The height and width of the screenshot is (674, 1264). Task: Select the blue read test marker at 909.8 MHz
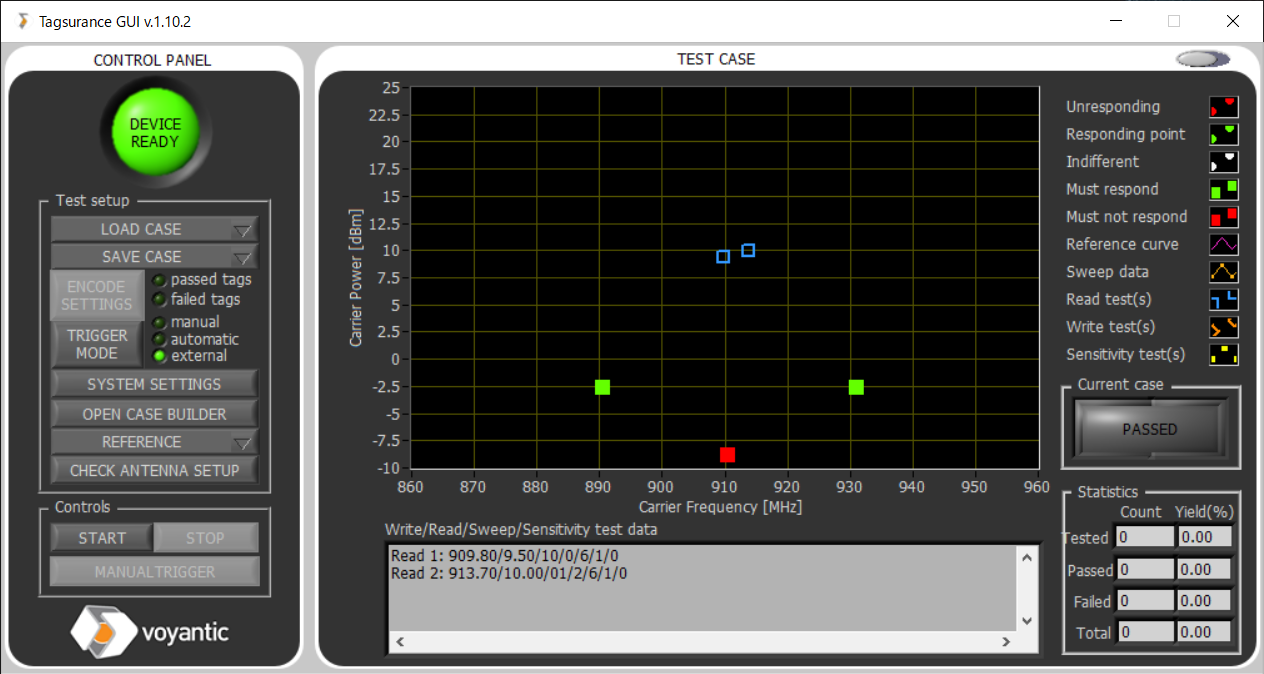[723, 257]
